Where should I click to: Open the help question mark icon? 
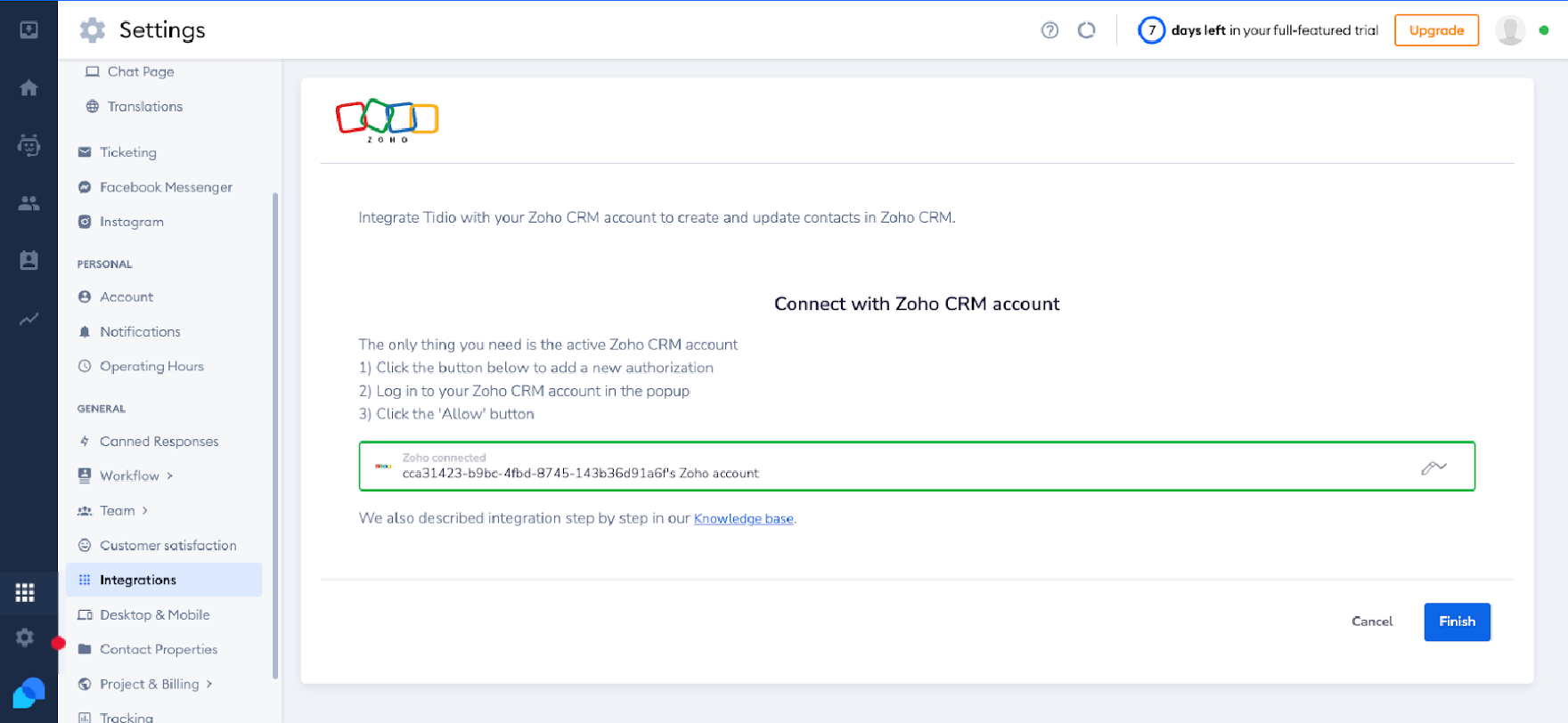1049,30
